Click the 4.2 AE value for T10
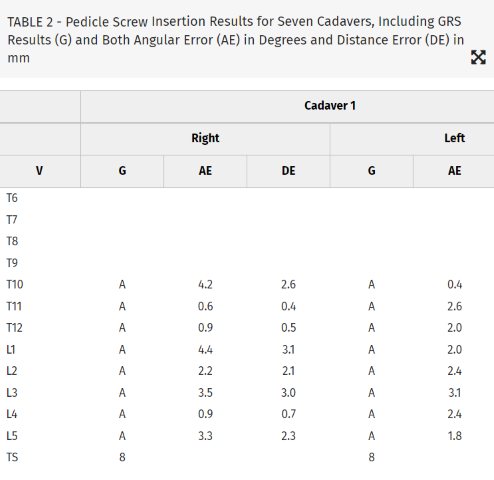 [x=205, y=285]
